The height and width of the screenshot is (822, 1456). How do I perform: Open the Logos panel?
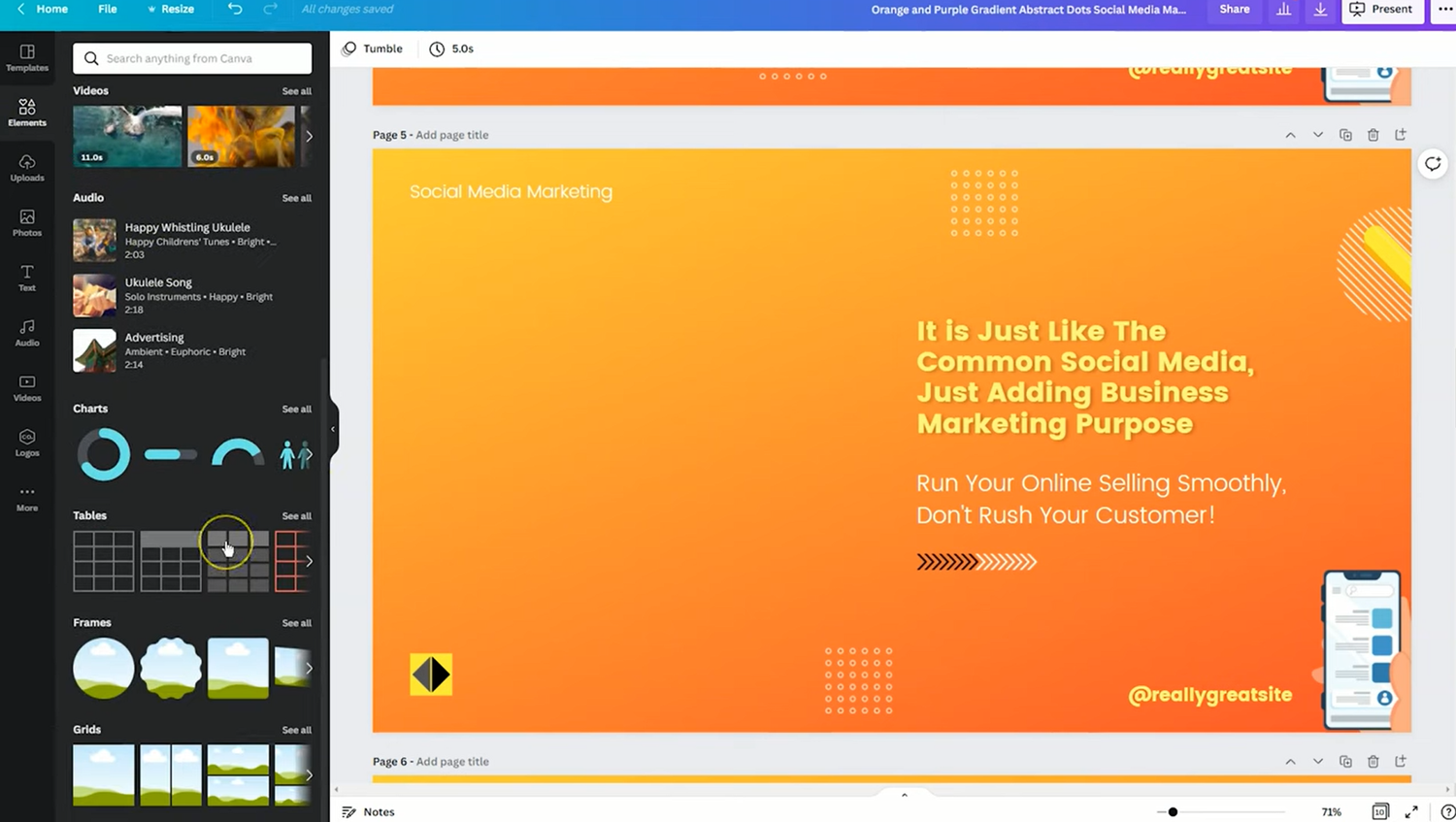point(26,444)
